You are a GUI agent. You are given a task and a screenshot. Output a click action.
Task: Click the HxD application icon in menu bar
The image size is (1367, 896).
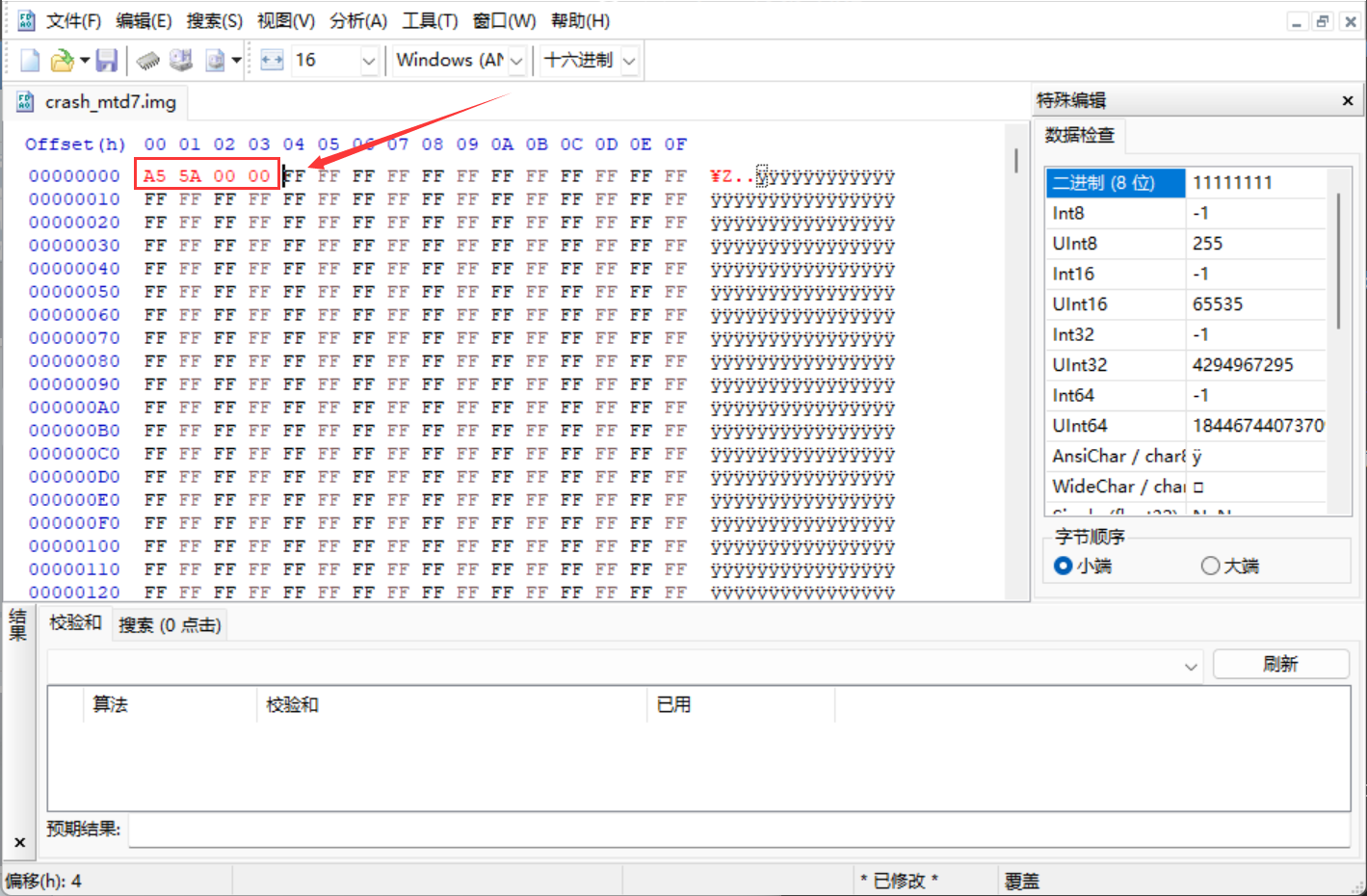(x=25, y=20)
